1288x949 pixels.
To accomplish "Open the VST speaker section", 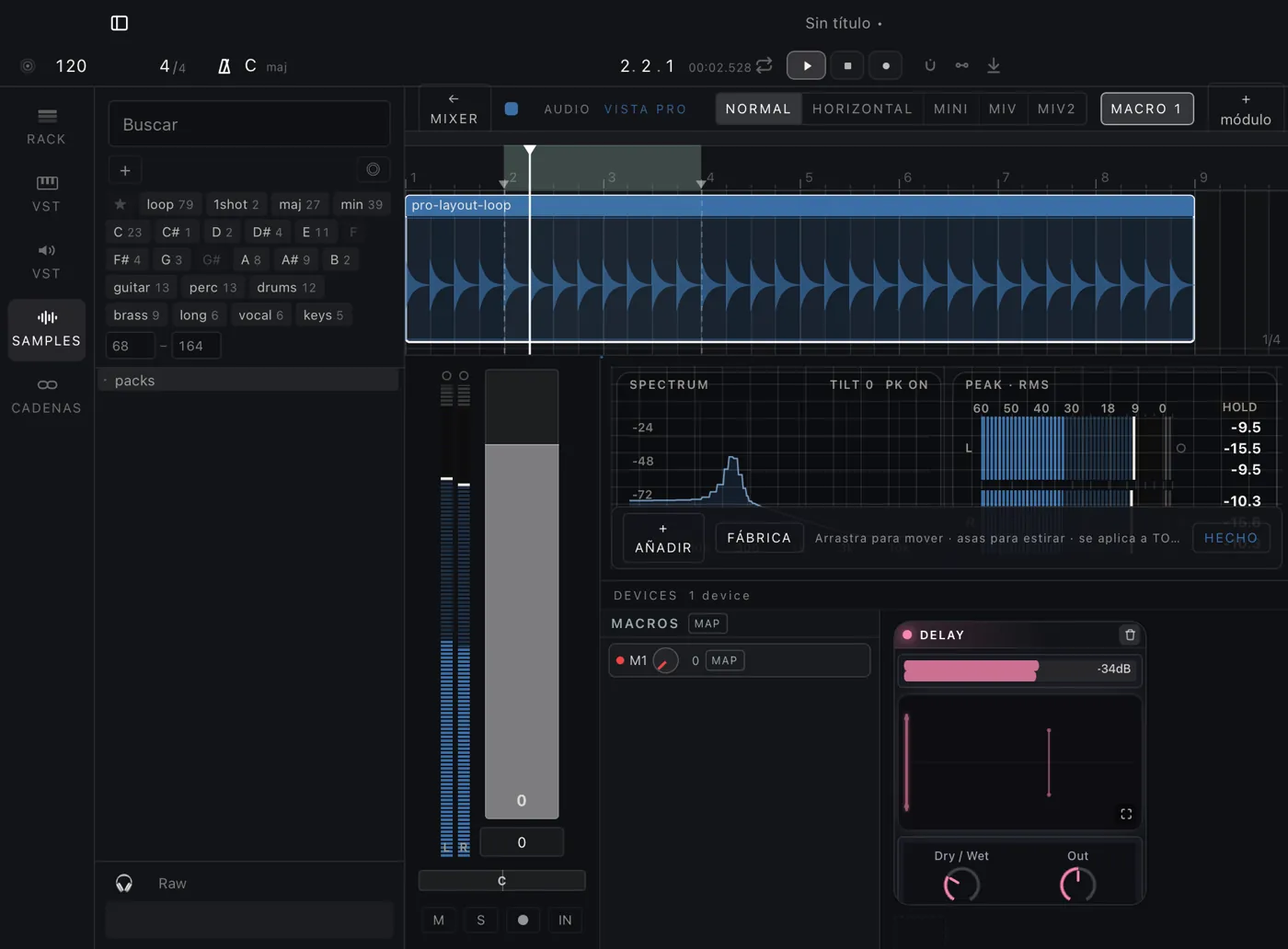I will pyautogui.click(x=47, y=261).
